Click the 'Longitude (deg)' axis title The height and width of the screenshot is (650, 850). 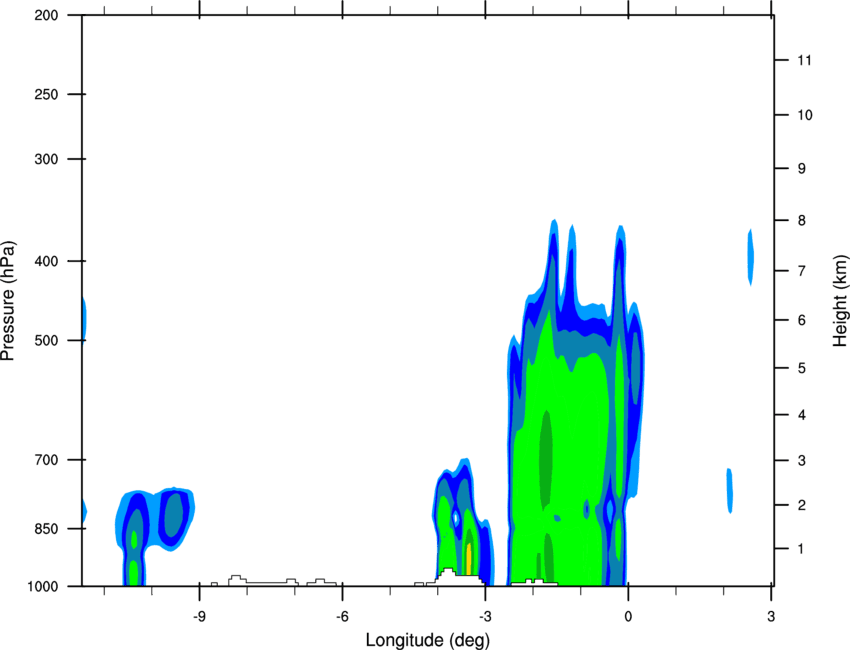[428, 640]
